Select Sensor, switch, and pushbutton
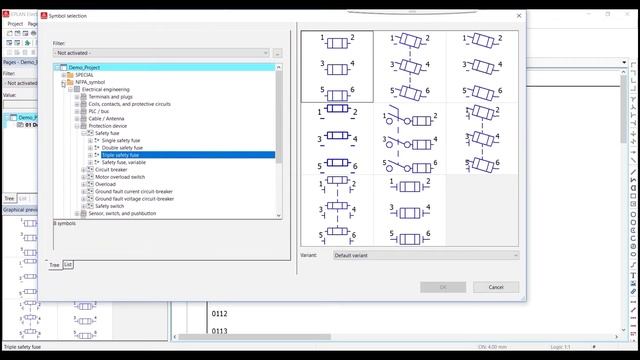This screenshot has width=640, height=360. [x=122, y=213]
